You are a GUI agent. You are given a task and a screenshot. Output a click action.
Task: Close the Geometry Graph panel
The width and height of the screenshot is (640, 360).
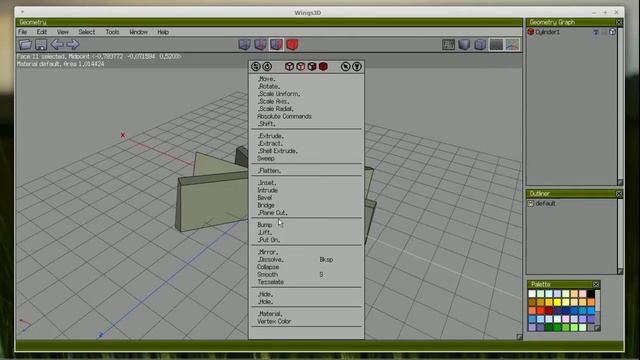pos(619,22)
